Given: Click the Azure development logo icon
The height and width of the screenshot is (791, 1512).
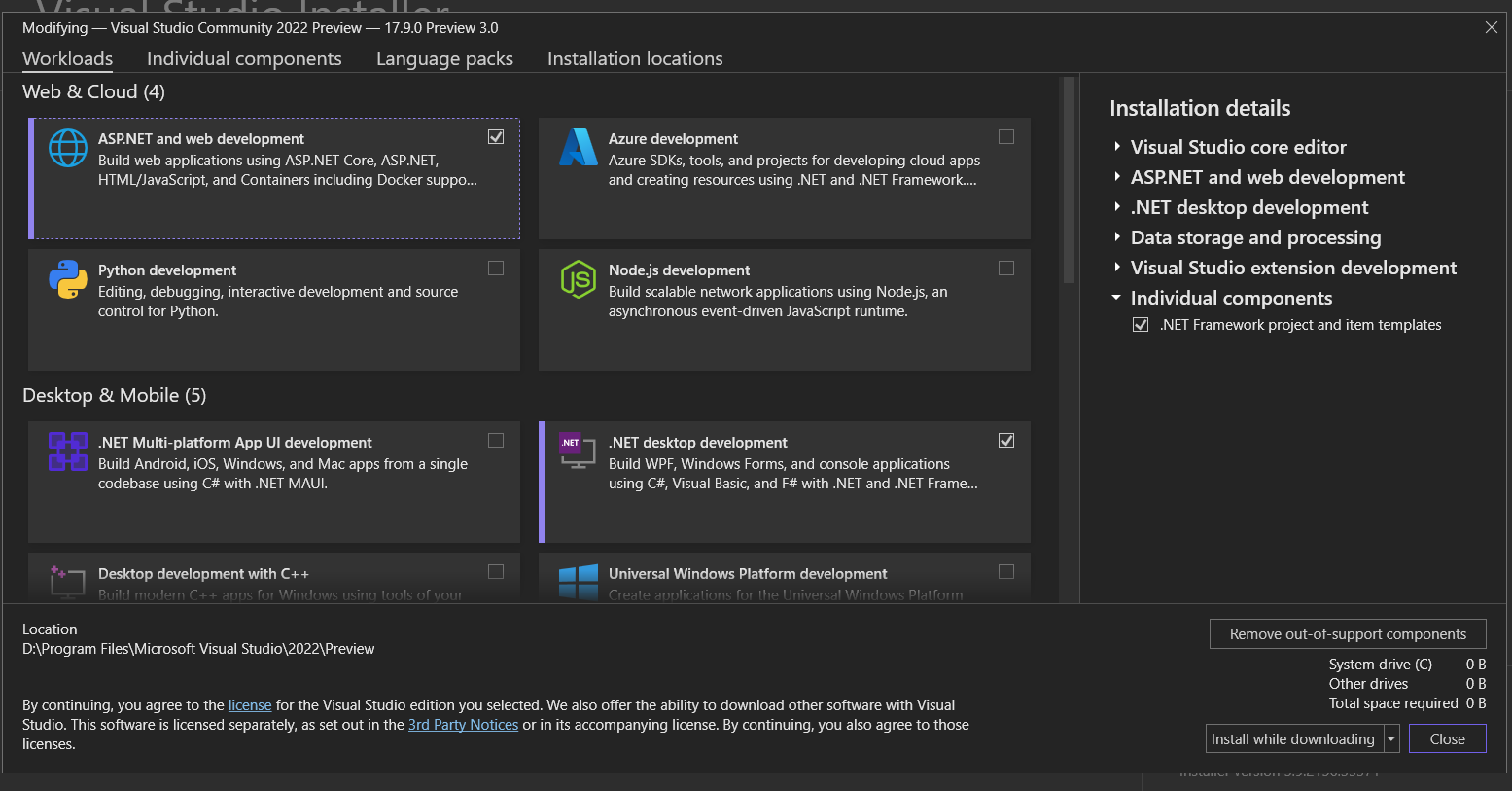Looking at the screenshot, I should pyautogui.click(x=579, y=147).
